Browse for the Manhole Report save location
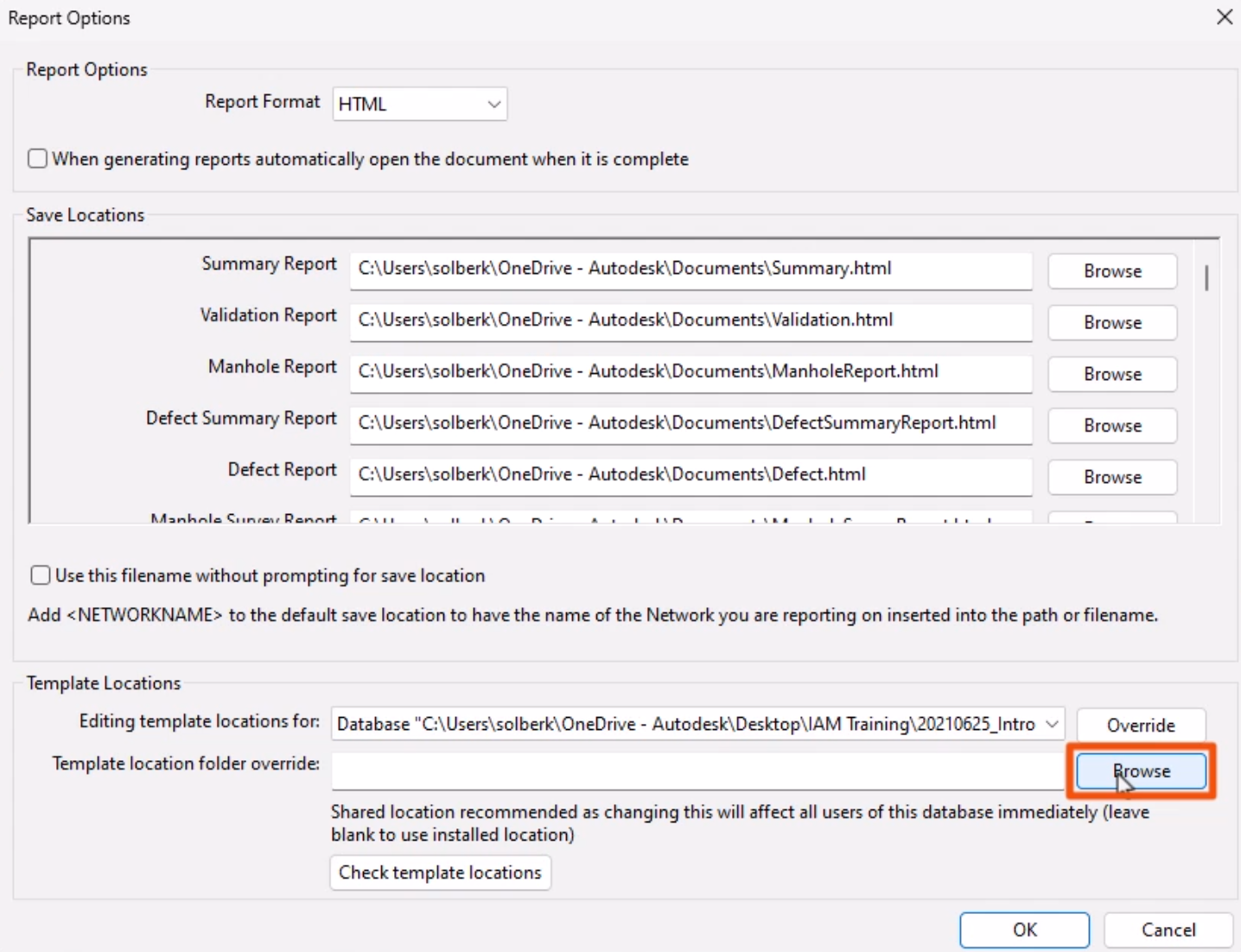The image size is (1241, 952). click(1112, 373)
